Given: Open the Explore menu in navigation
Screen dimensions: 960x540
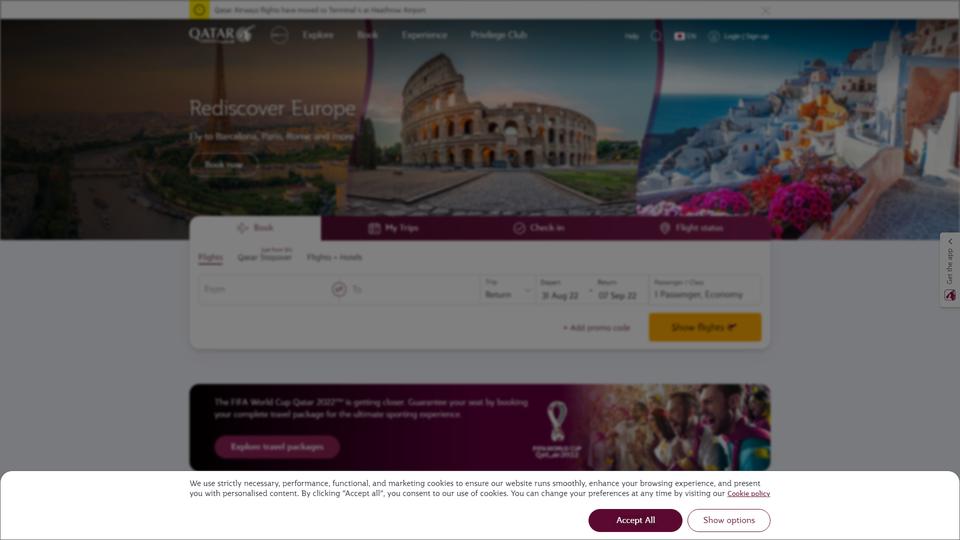Looking at the screenshot, I should (x=318, y=35).
